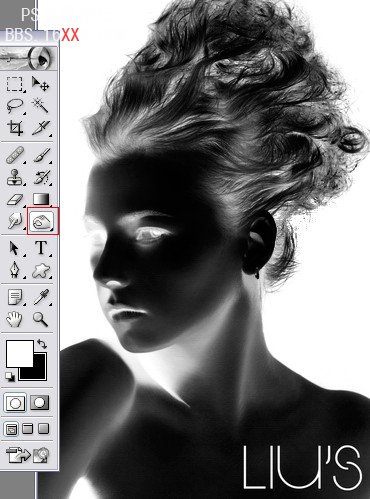Select the Eraser tool

[x=15, y=199]
